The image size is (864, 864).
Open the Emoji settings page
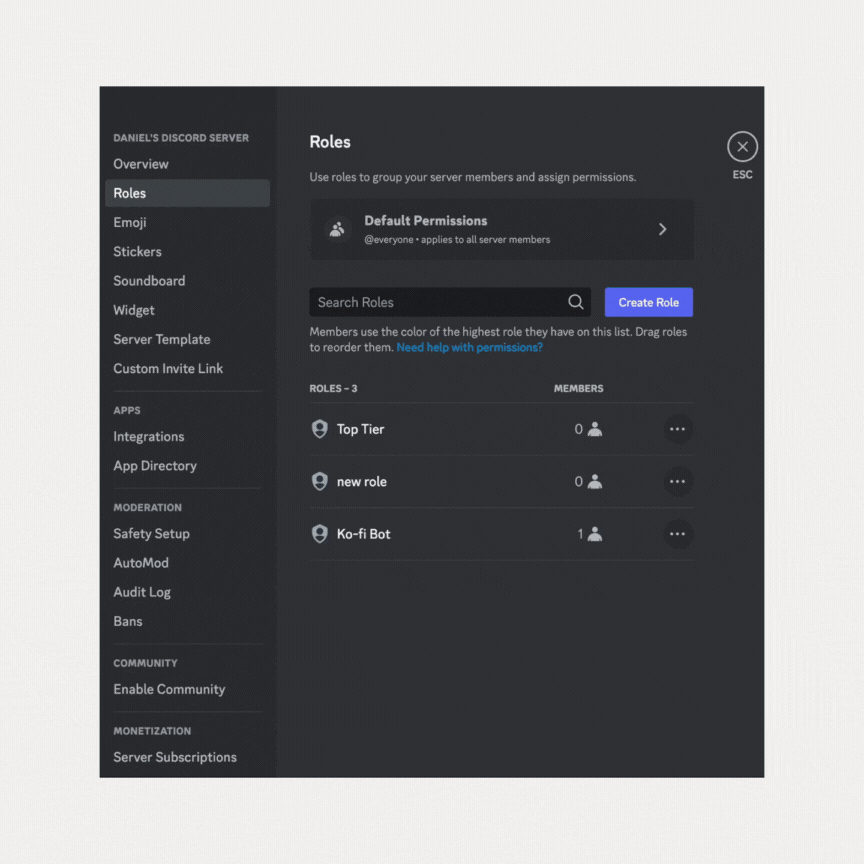pyautogui.click(x=130, y=222)
